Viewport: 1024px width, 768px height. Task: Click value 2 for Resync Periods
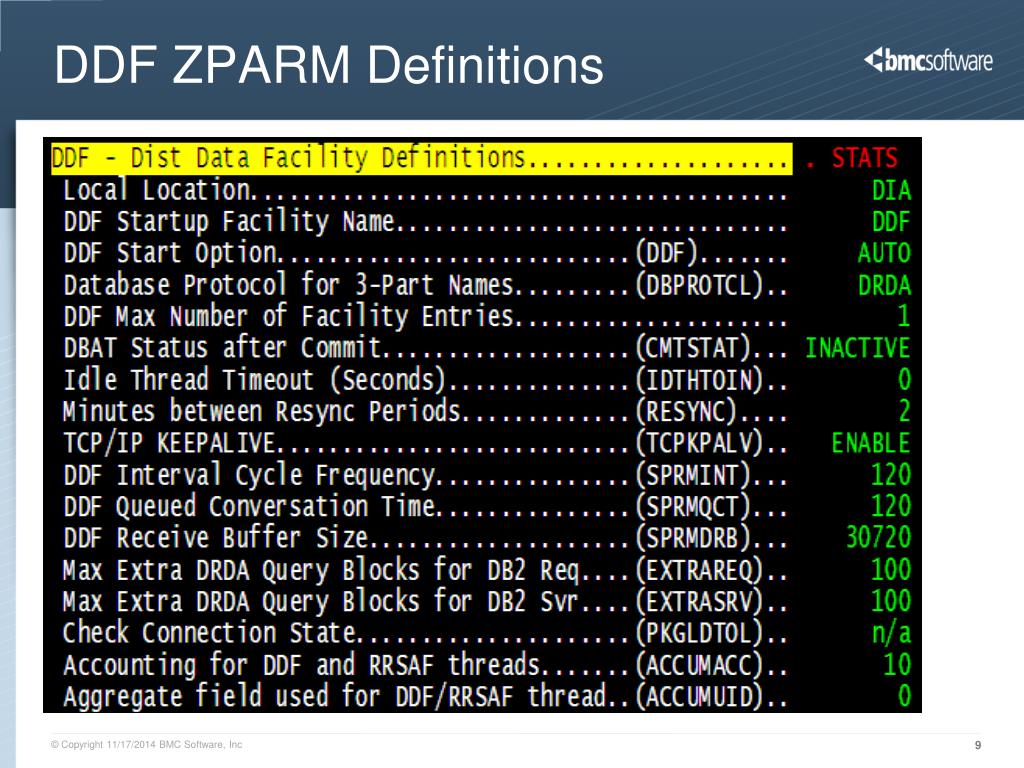click(904, 411)
